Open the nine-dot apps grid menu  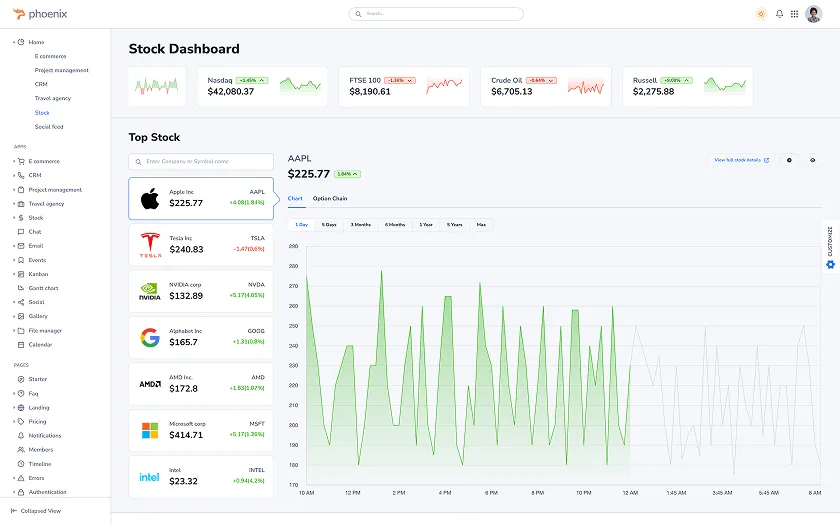pyautogui.click(x=794, y=14)
